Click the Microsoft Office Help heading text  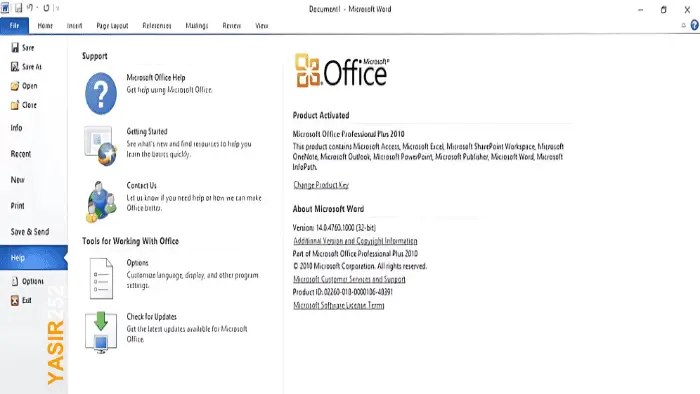coord(156,78)
